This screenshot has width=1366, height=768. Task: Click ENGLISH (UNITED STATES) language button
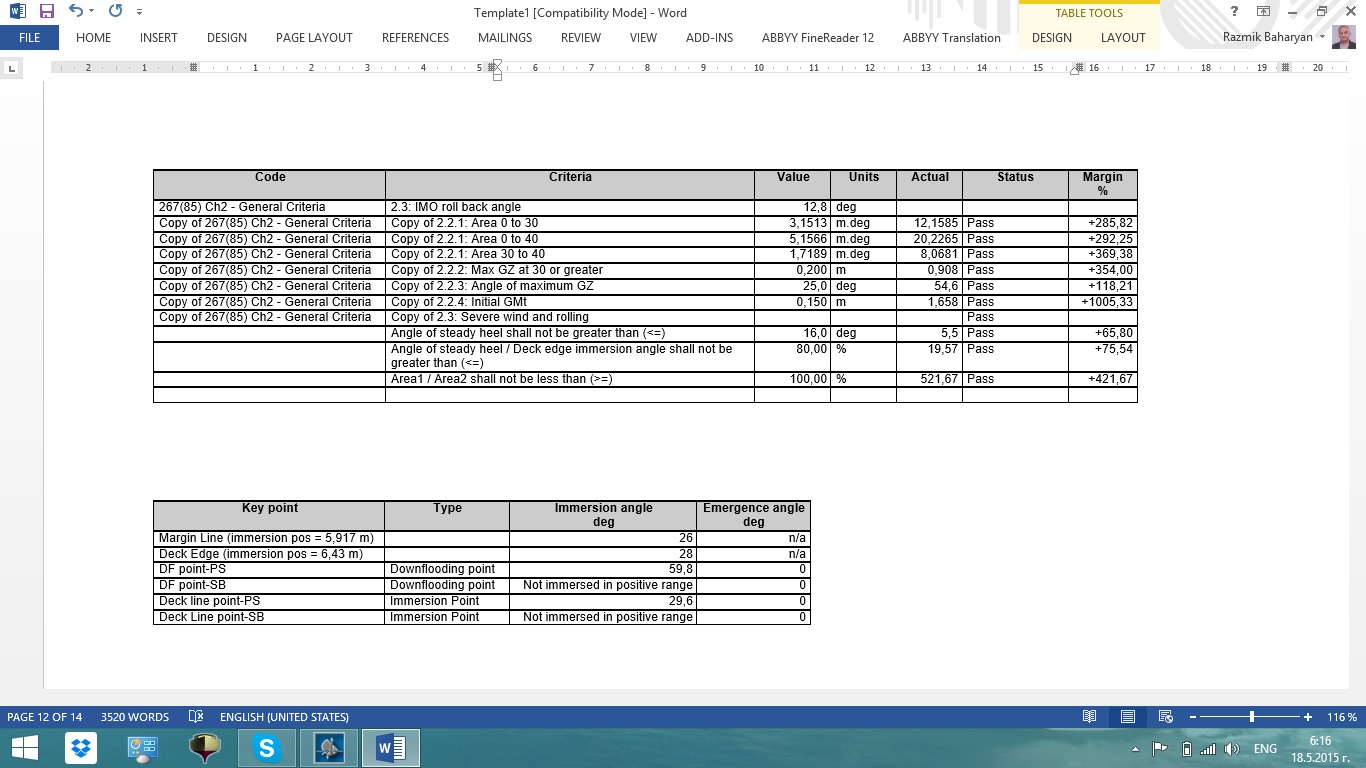point(284,717)
